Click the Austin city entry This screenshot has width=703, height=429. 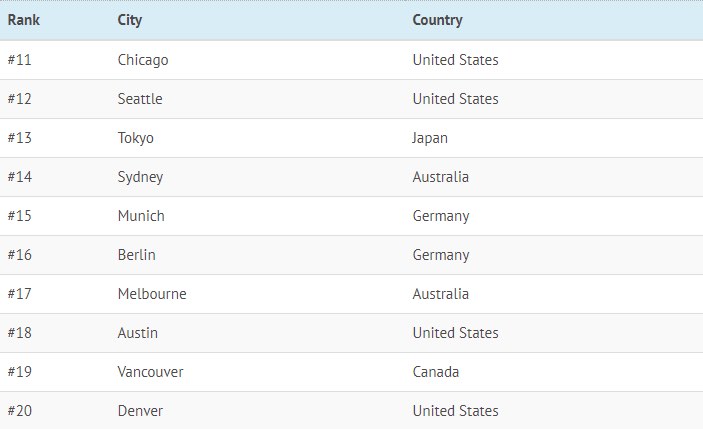coord(138,333)
